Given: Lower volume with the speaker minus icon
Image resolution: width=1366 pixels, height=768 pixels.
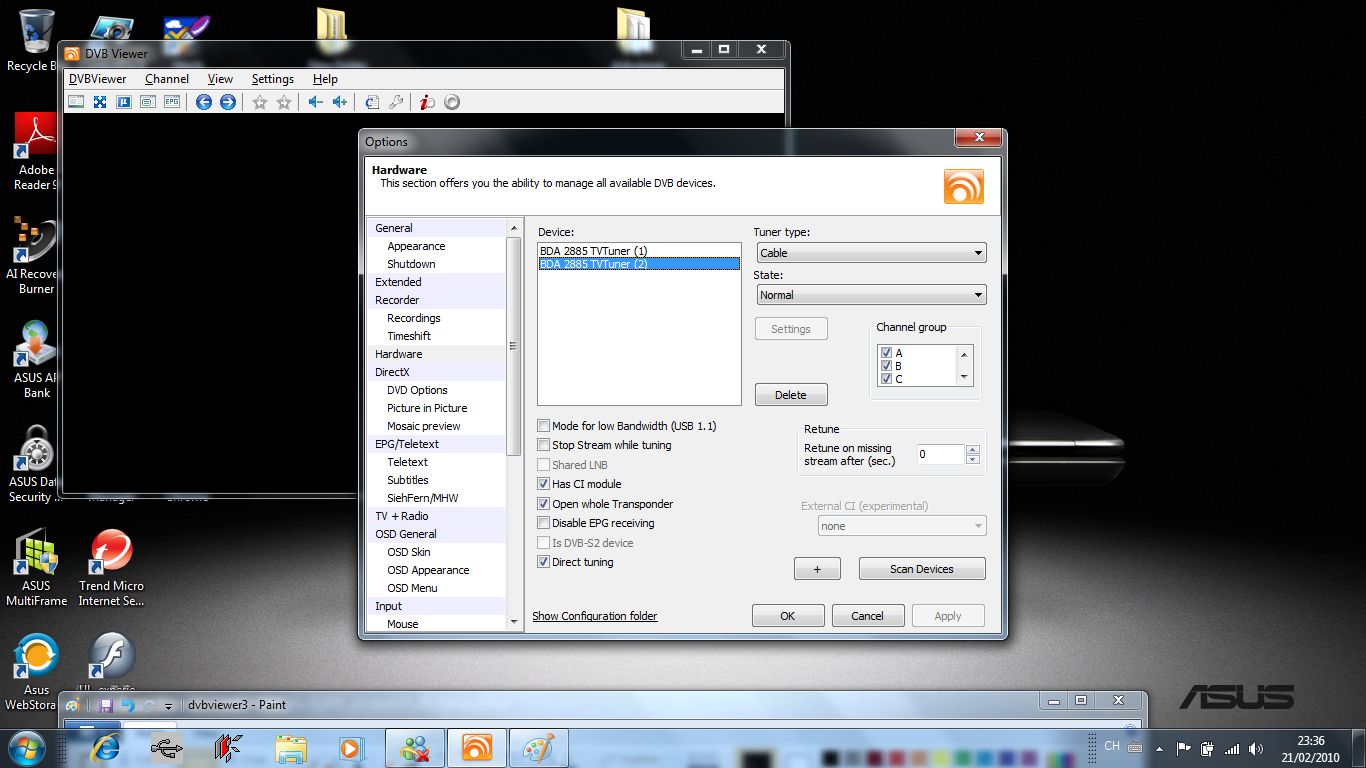Looking at the screenshot, I should click(x=316, y=102).
